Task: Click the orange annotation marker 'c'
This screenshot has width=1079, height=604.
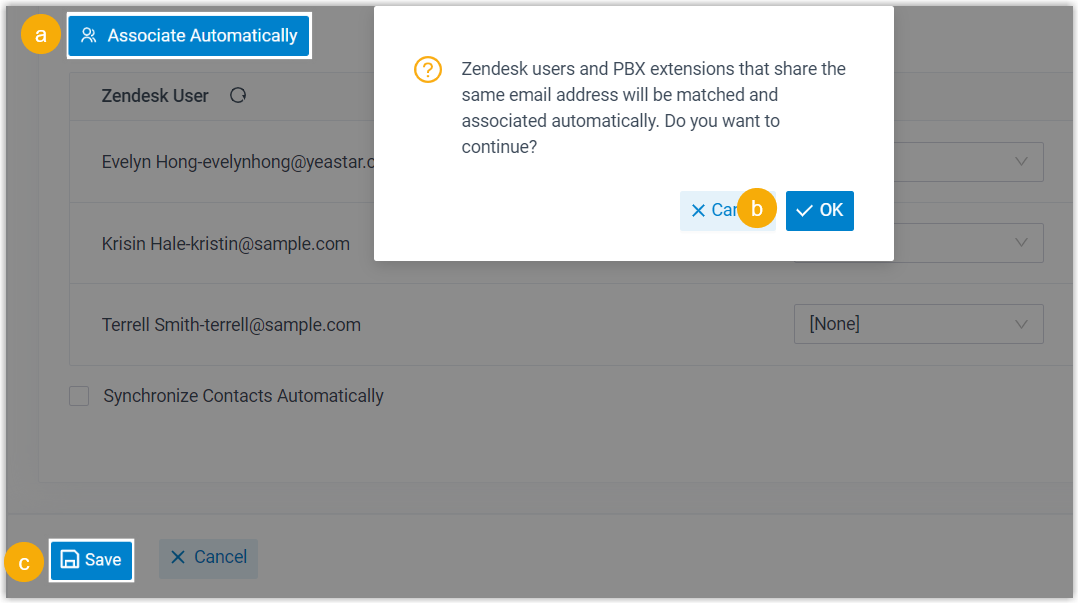Action: point(24,561)
